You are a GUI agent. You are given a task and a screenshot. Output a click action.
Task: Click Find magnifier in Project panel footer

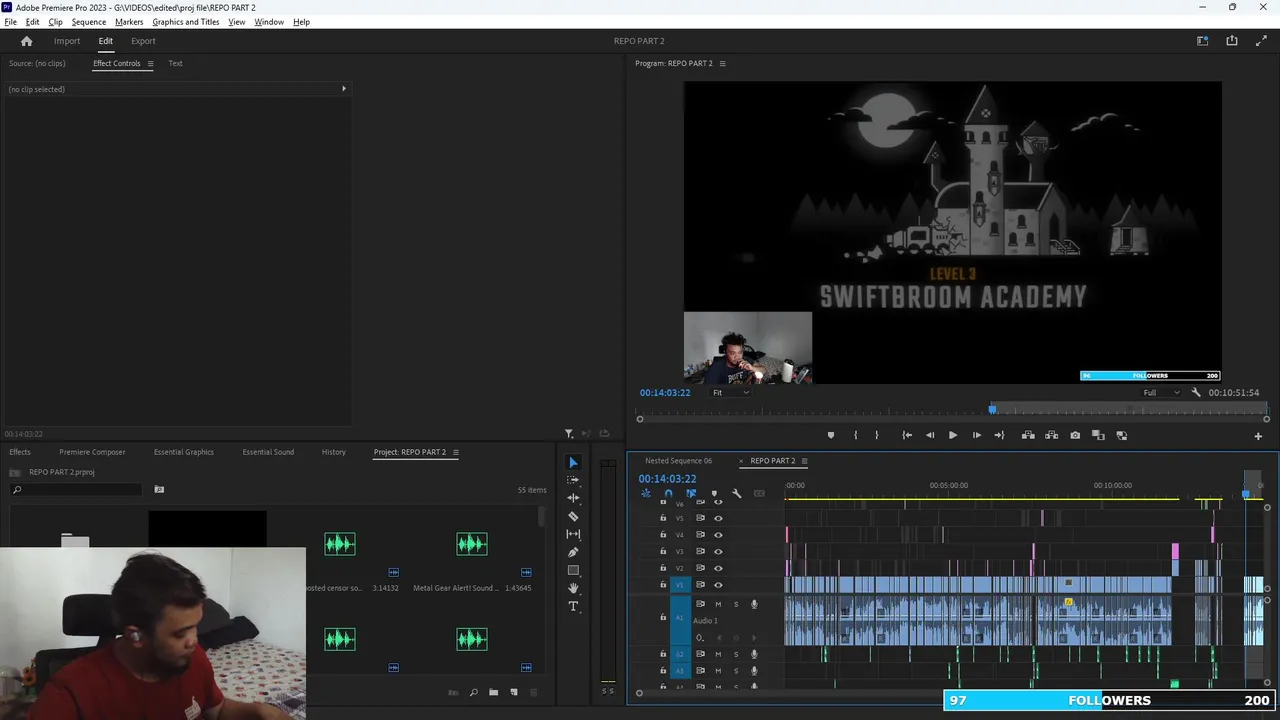pos(473,692)
